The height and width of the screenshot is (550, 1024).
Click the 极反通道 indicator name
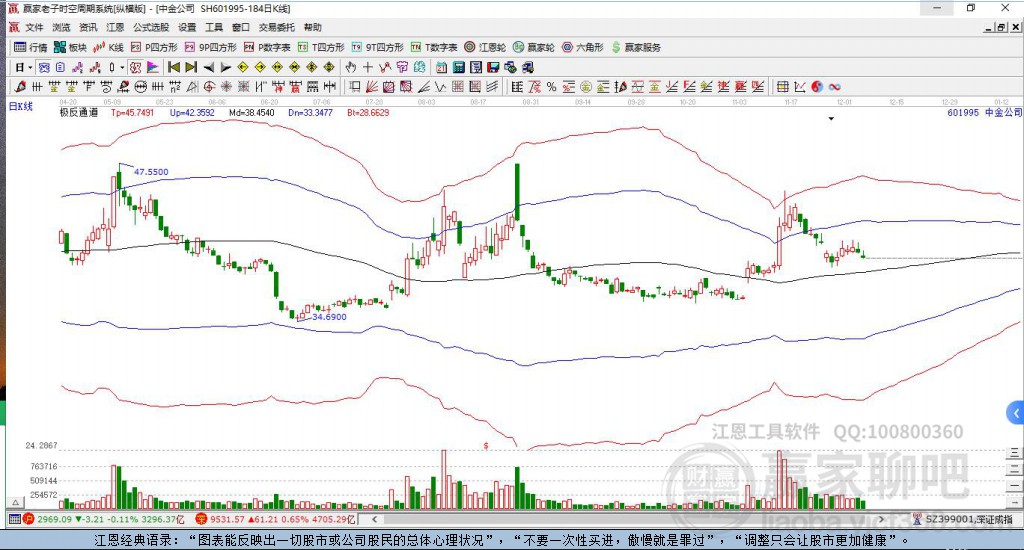coord(79,112)
